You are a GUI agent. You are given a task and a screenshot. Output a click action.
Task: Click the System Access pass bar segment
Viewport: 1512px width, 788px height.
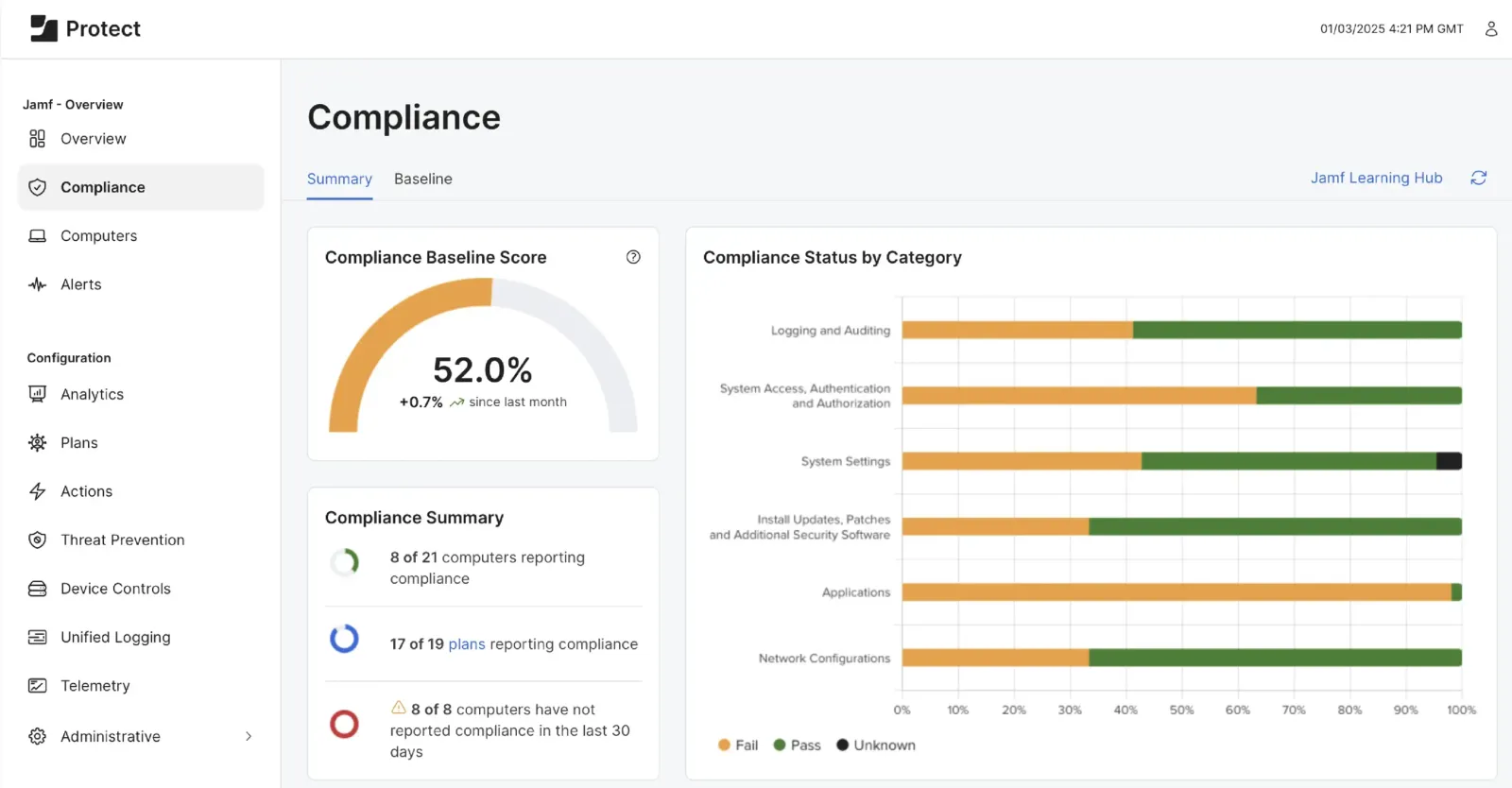click(1359, 395)
